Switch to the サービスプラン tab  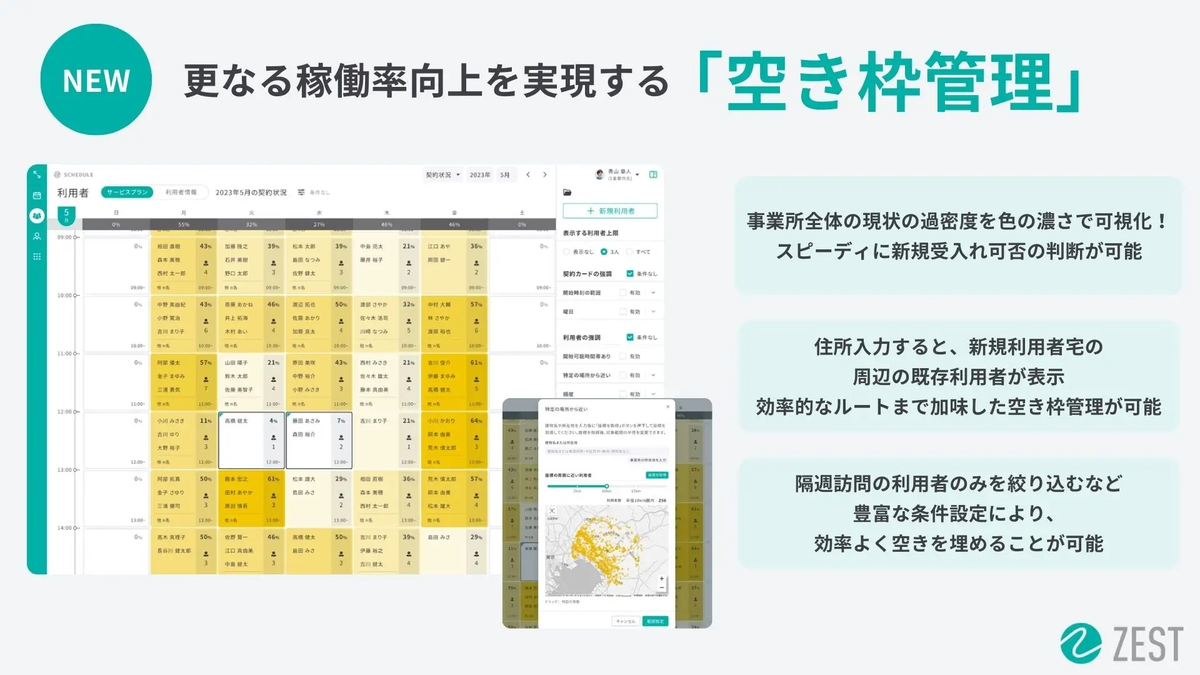click(127, 191)
